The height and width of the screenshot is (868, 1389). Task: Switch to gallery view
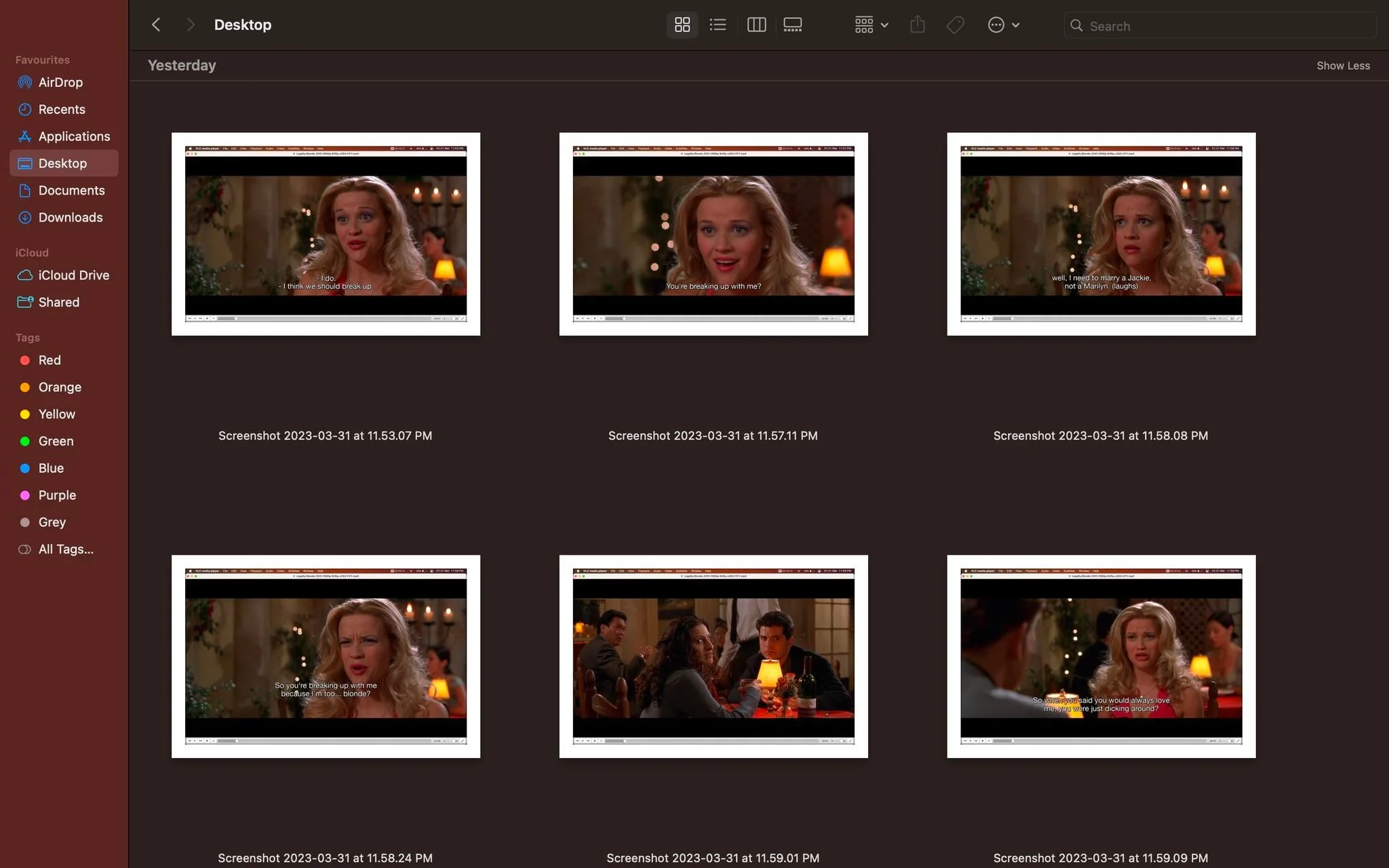click(793, 25)
